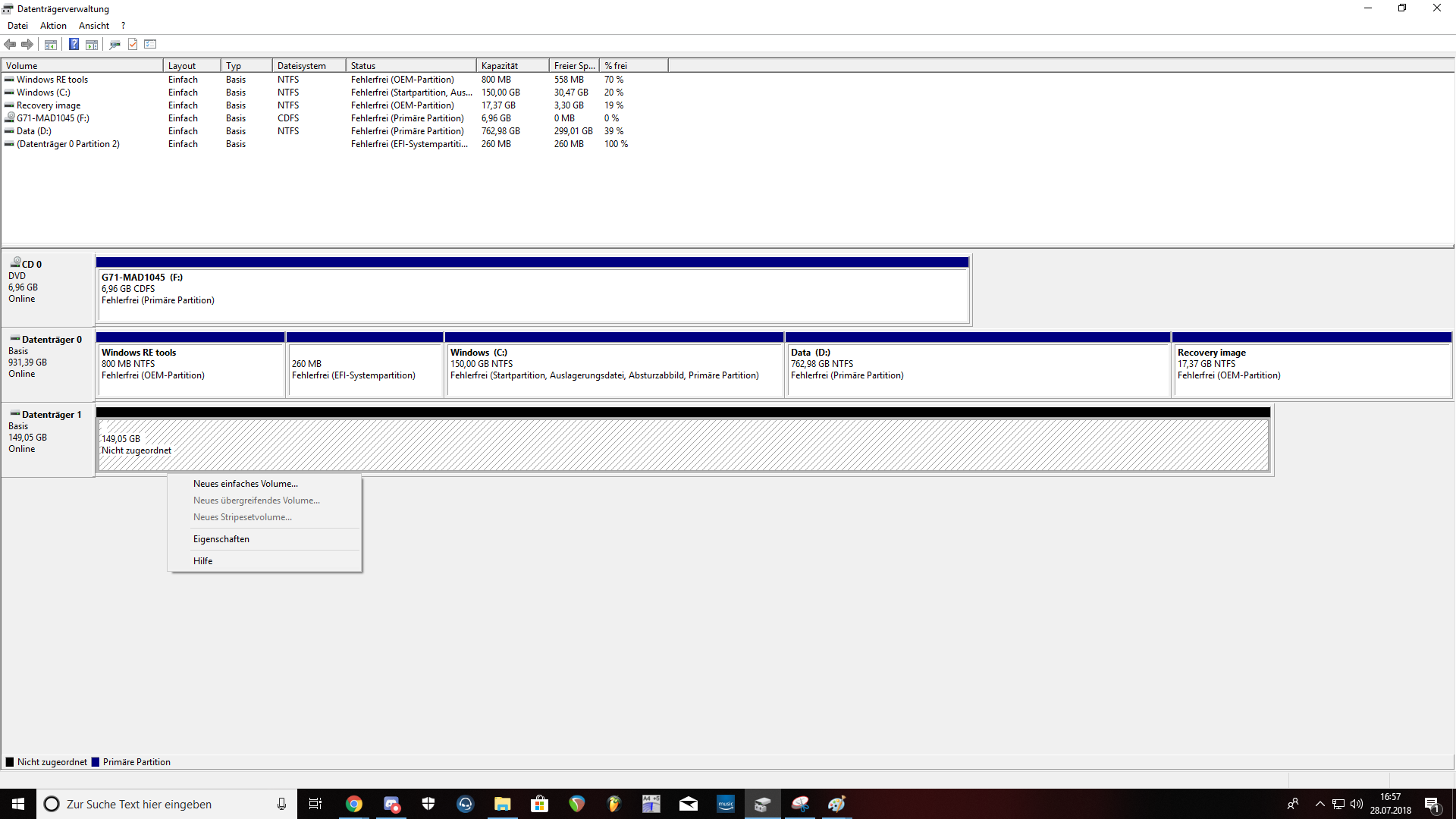Open the Ansicht menu
The height and width of the screenshot is (819, 1456).
[x=94, y=26]
